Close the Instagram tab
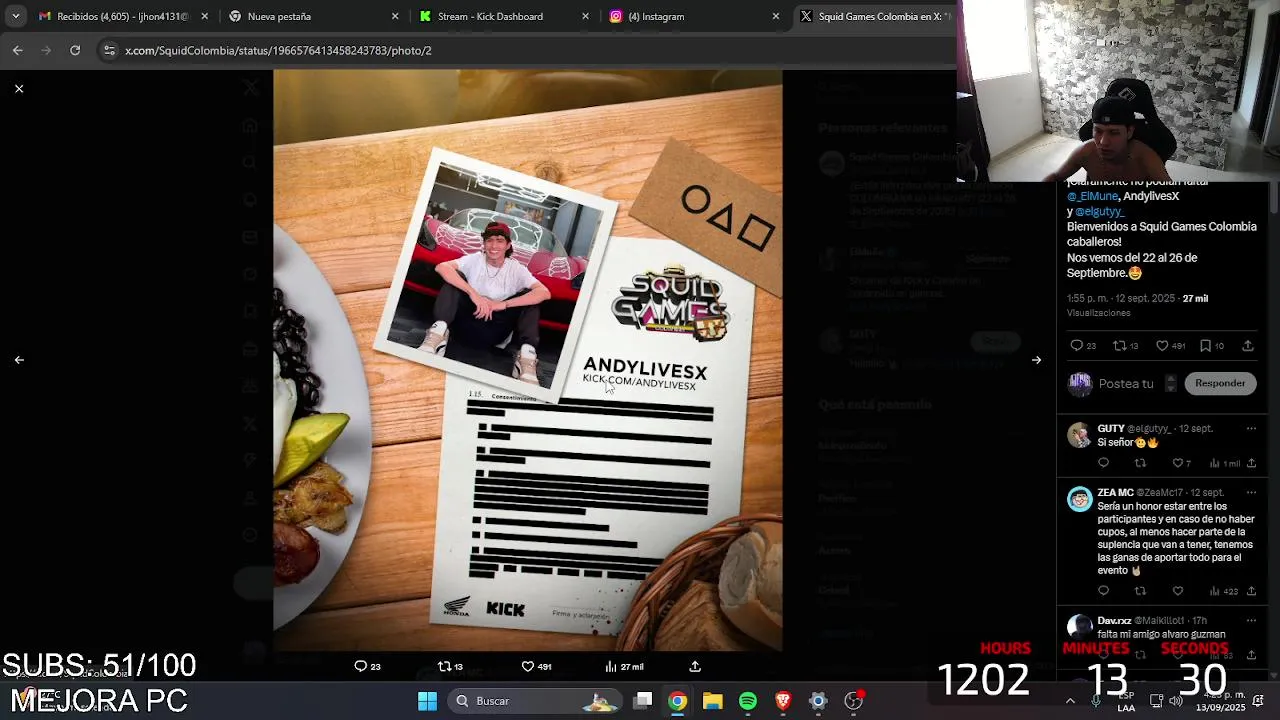The height and width of the screenshot is (720, 1280). click(776, 16)
